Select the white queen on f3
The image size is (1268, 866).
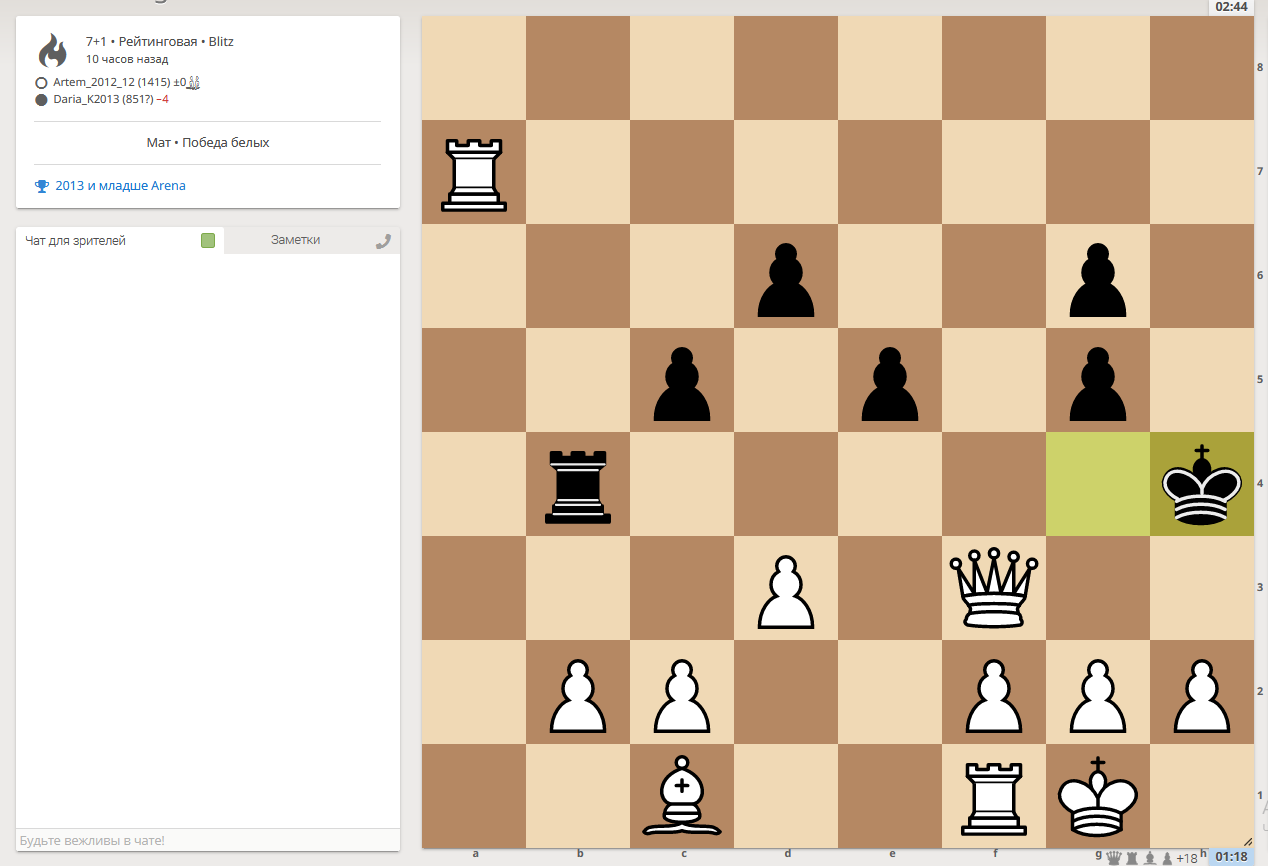tap(996, 588)
